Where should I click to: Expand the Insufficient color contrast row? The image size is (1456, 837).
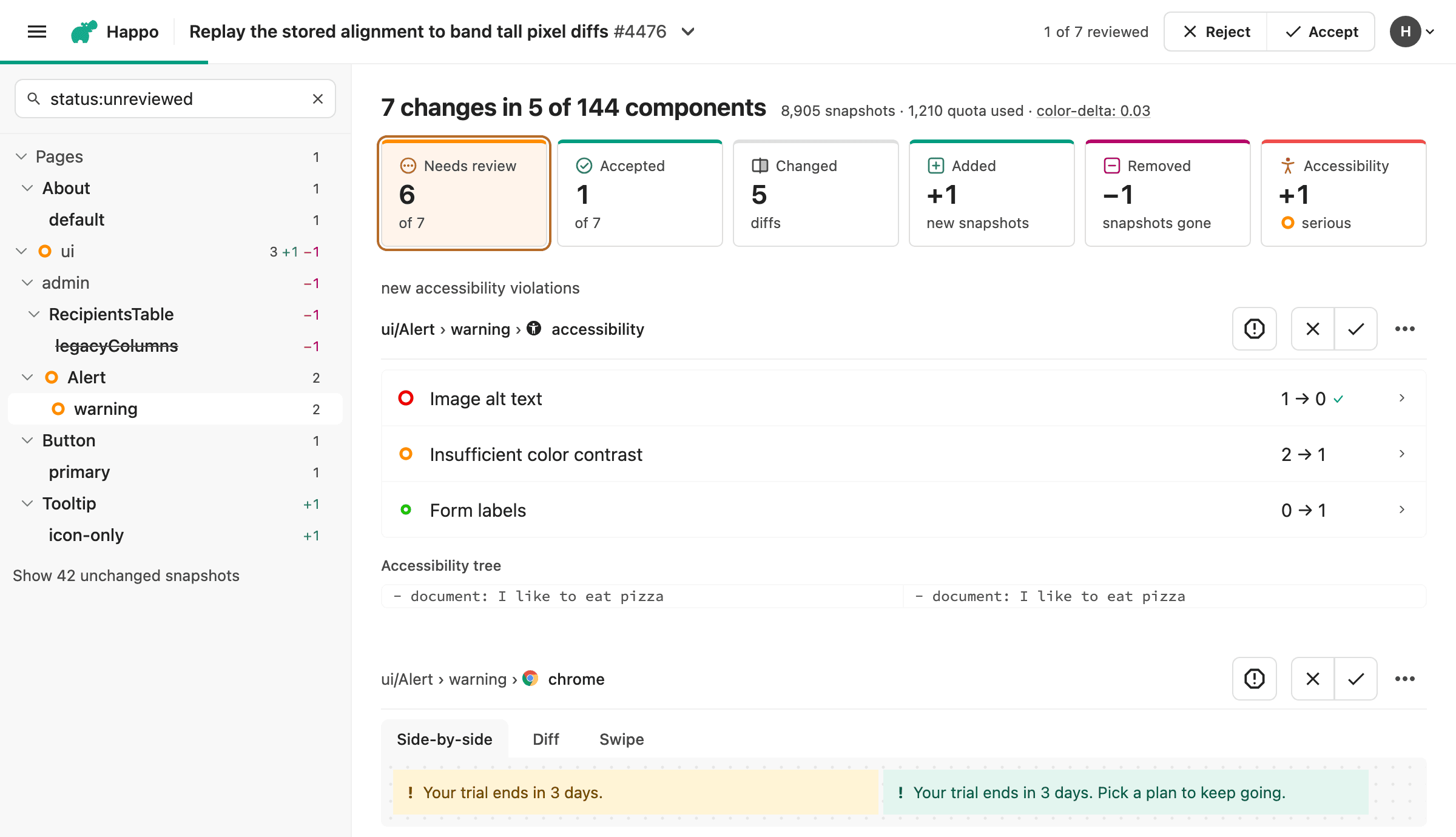point(903,454)
